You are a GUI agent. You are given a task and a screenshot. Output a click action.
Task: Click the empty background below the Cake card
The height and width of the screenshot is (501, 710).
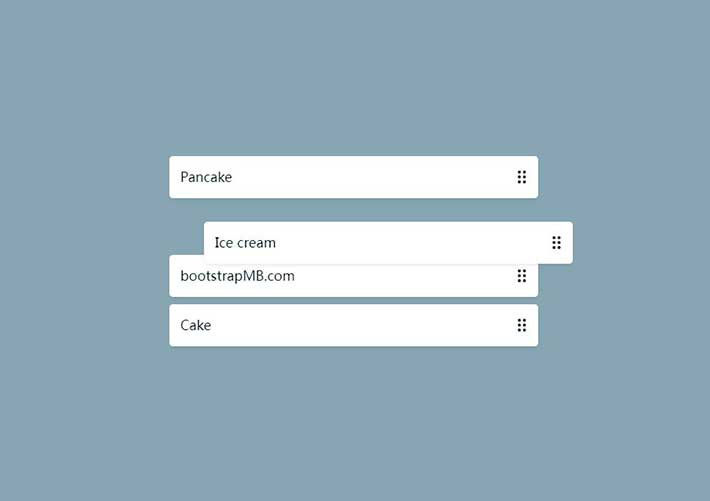click(x=354, y=420)
